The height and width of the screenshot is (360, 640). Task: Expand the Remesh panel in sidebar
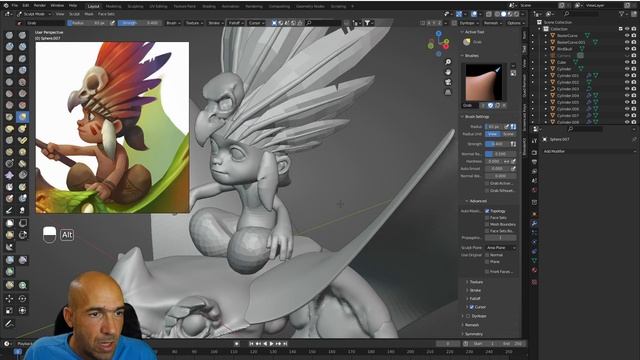click(x=472, y=325)
